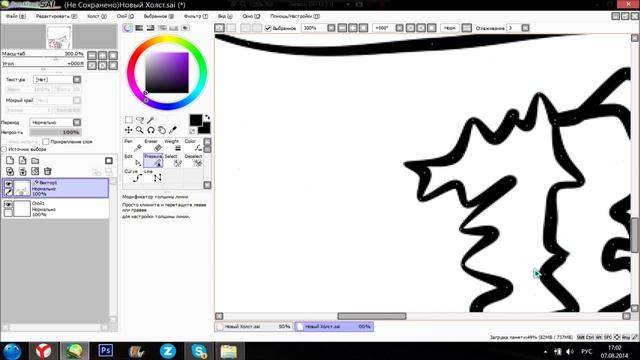
Task: Select the Вектор1 layer
Action: click(x=56, y=188)
